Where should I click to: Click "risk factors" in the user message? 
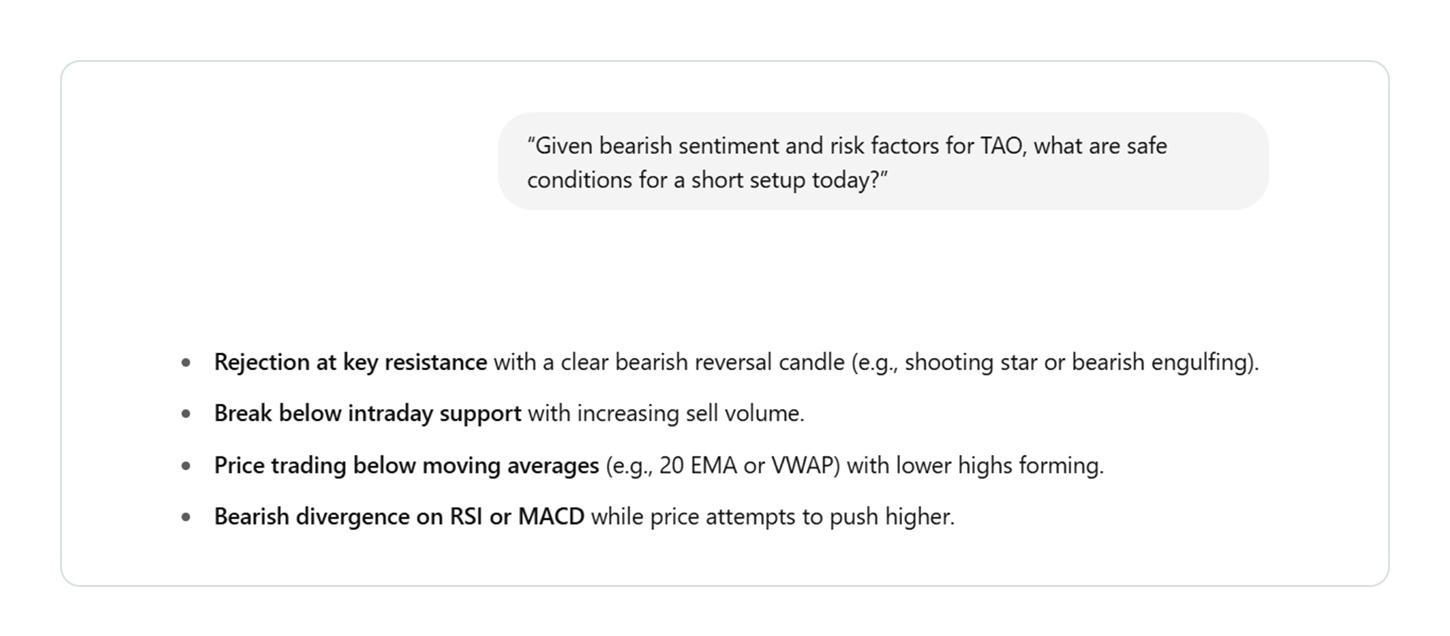coord(881,146)
